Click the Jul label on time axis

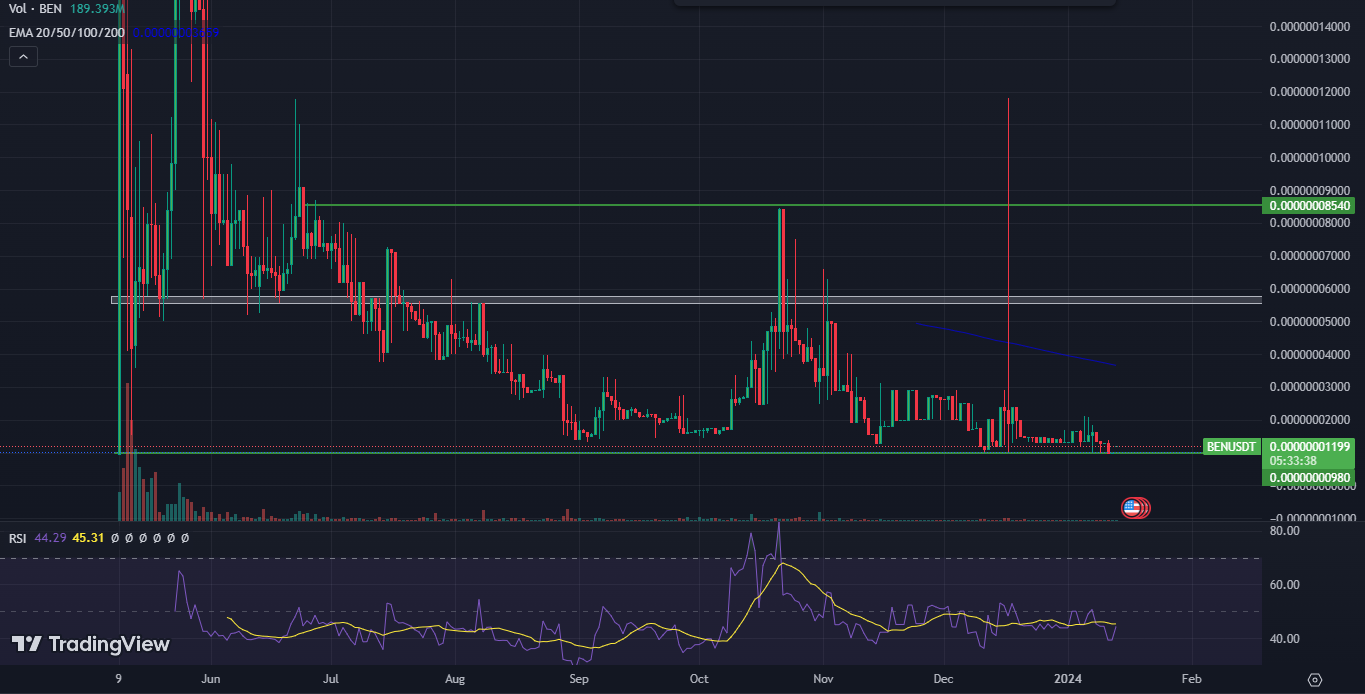tap(331, 678)
